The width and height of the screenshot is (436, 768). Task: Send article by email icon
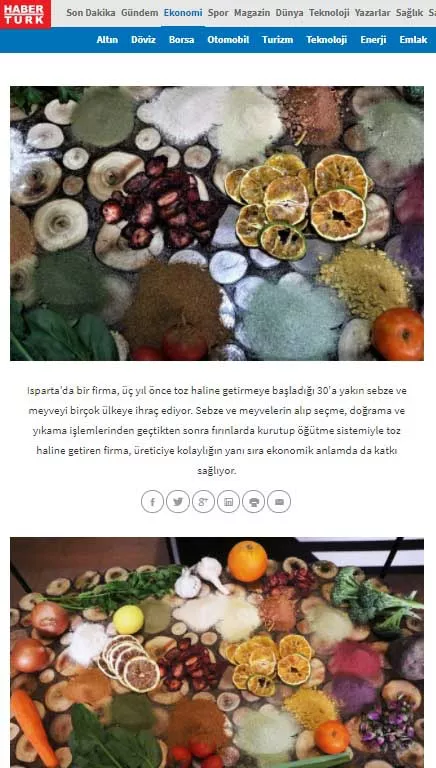coord(279,502)
